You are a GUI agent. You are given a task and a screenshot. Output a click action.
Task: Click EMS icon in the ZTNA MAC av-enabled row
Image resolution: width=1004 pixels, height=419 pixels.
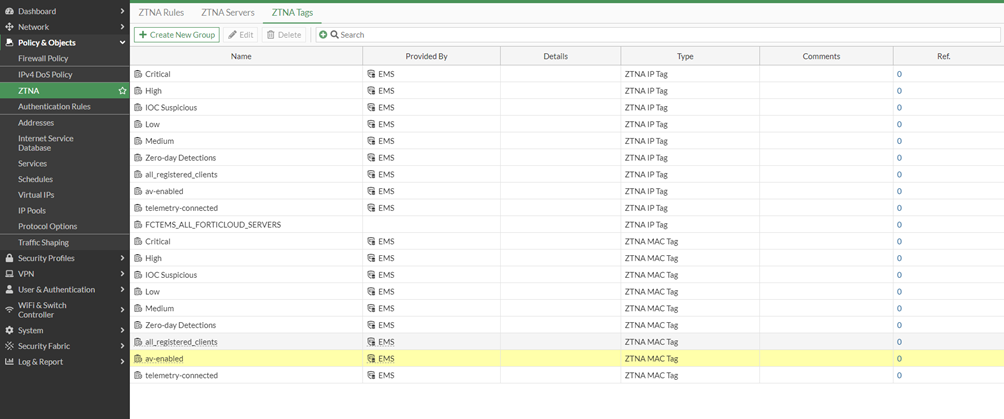pos(371,359)
